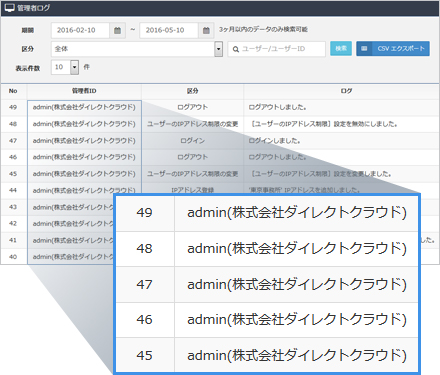
Task: Click the note 3ヶ月以内のデータのみ検索可能
Action: point(263,30)
